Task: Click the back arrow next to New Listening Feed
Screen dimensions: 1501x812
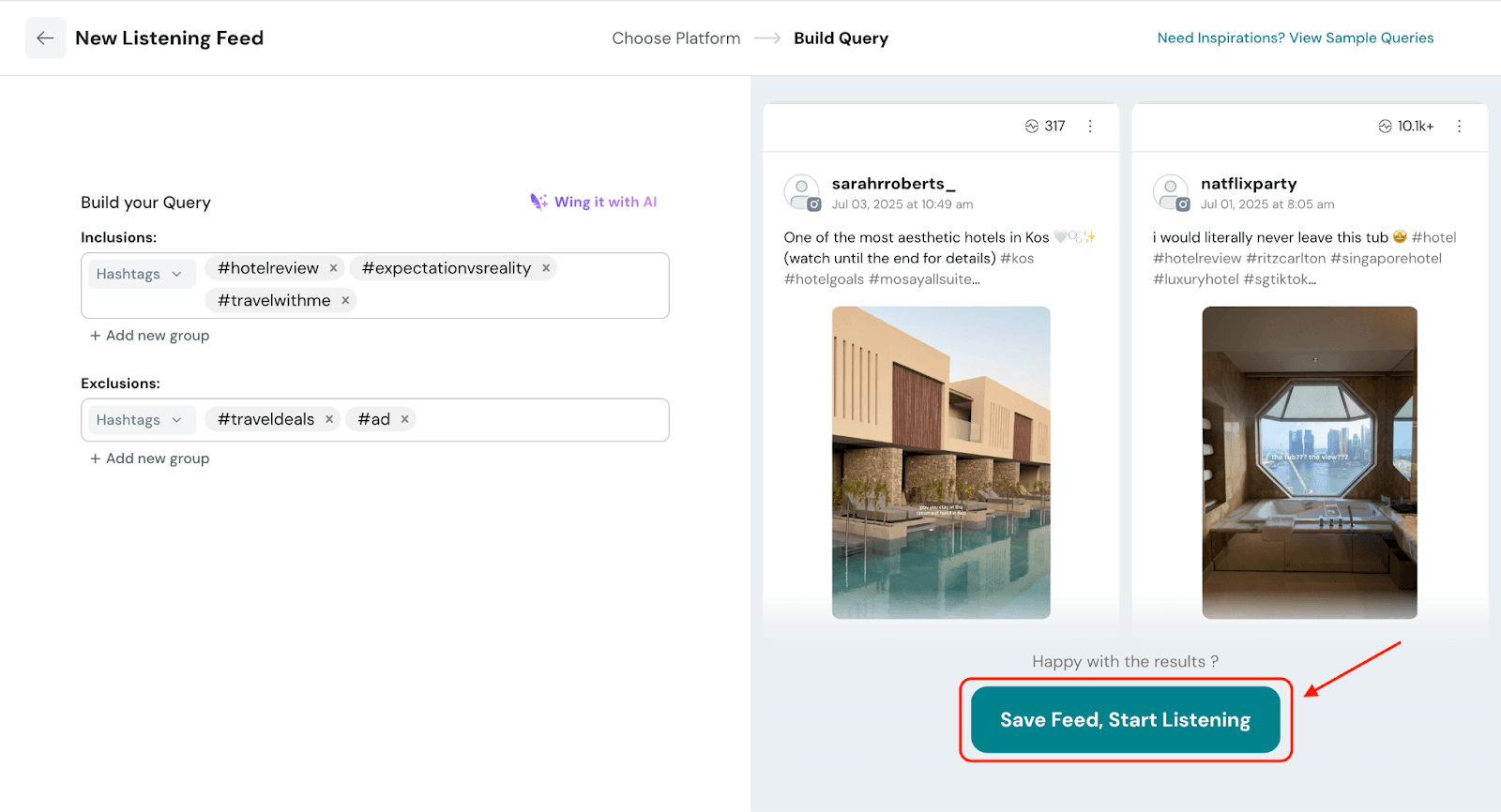Action: tap(45, 38)
